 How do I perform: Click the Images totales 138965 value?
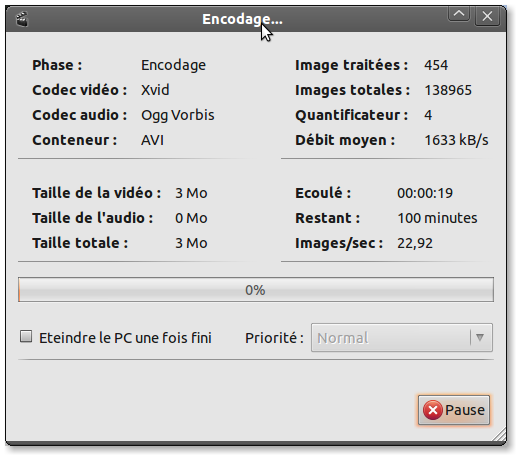point(448,90)
